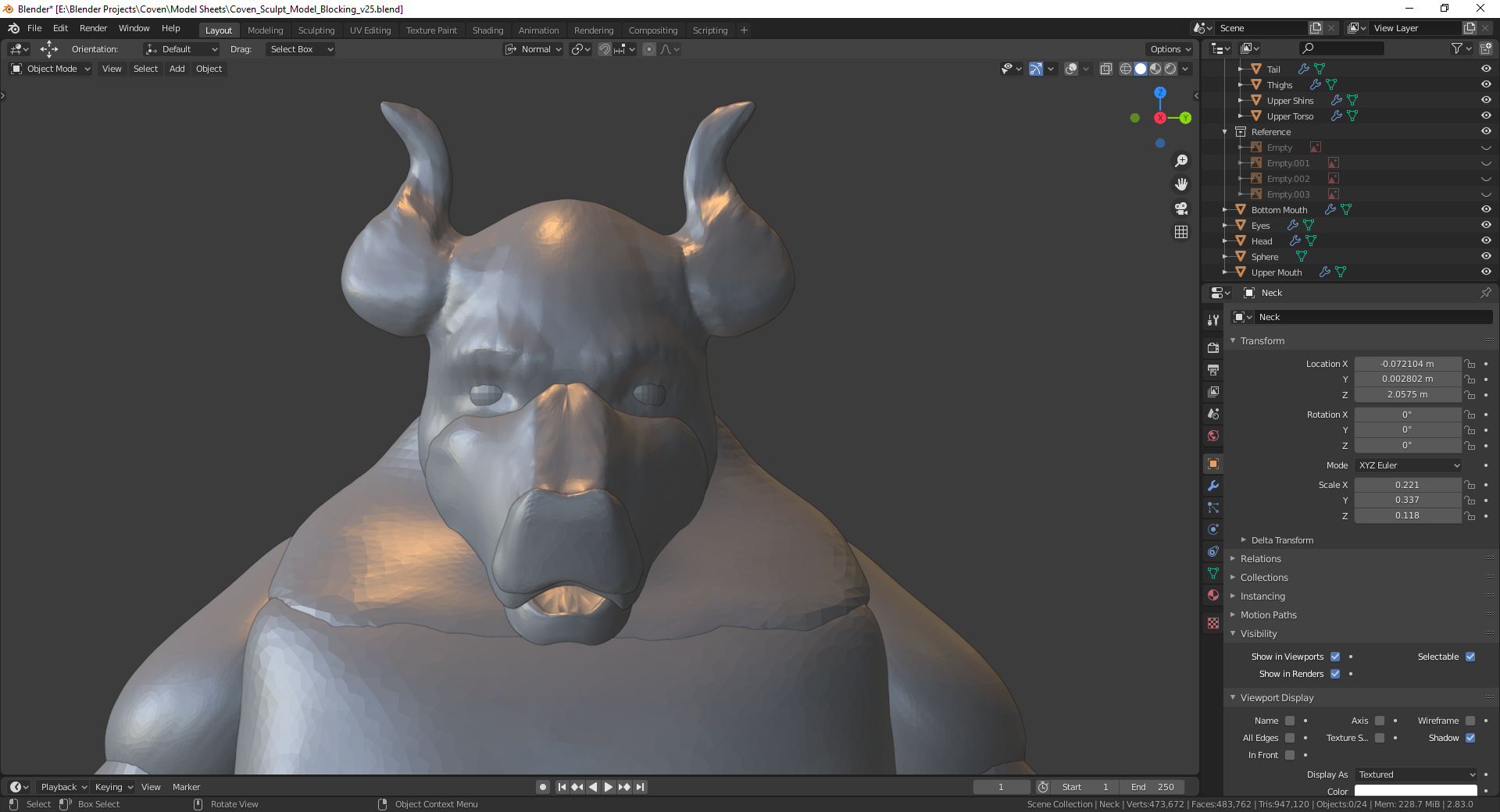The height and width of the screenshot is (812, 1500).
Task: Open the Display As dropdown showing Textured
Action: click(x=1414, y=775)
